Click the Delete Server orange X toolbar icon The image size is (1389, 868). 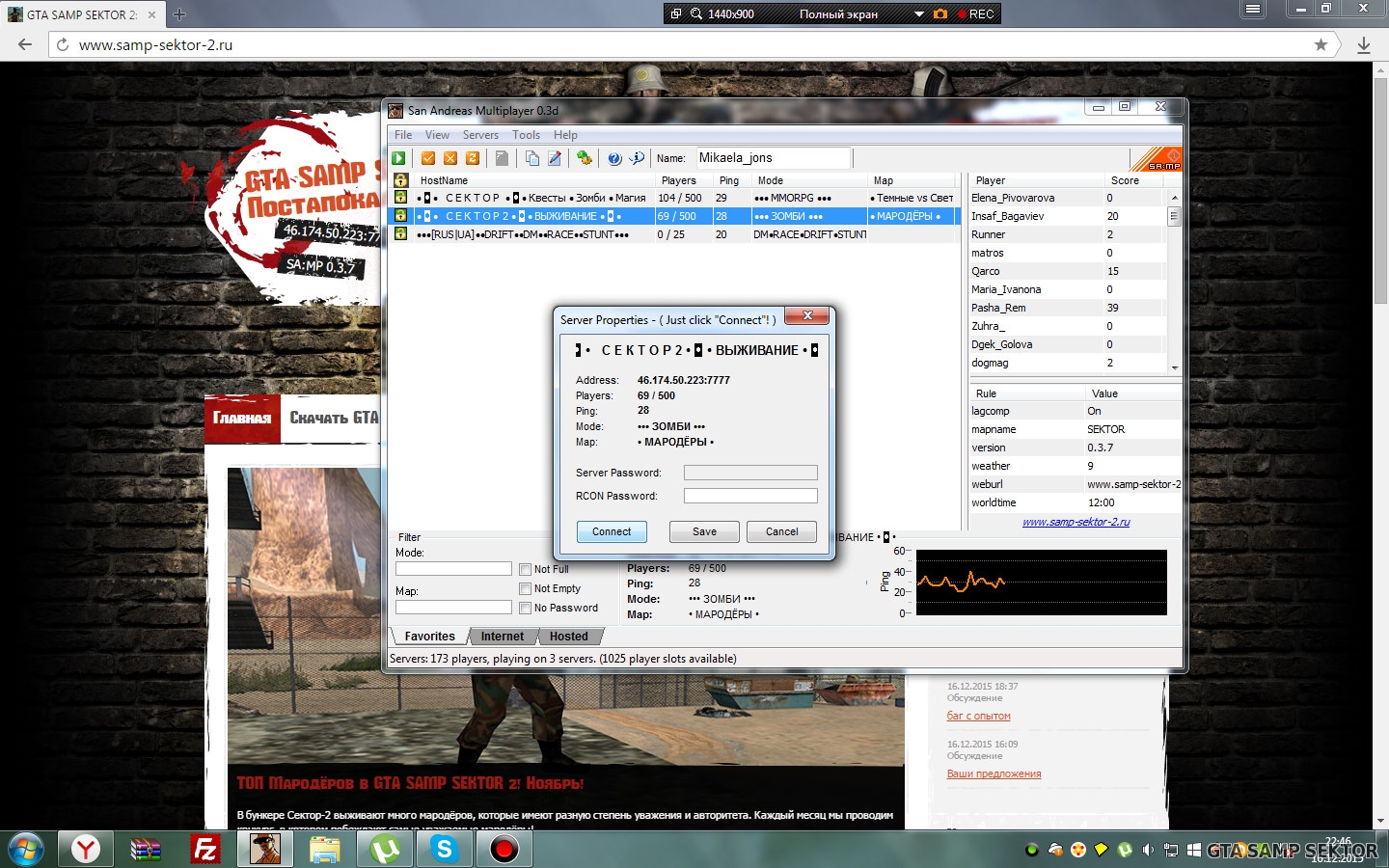(450, 158)
